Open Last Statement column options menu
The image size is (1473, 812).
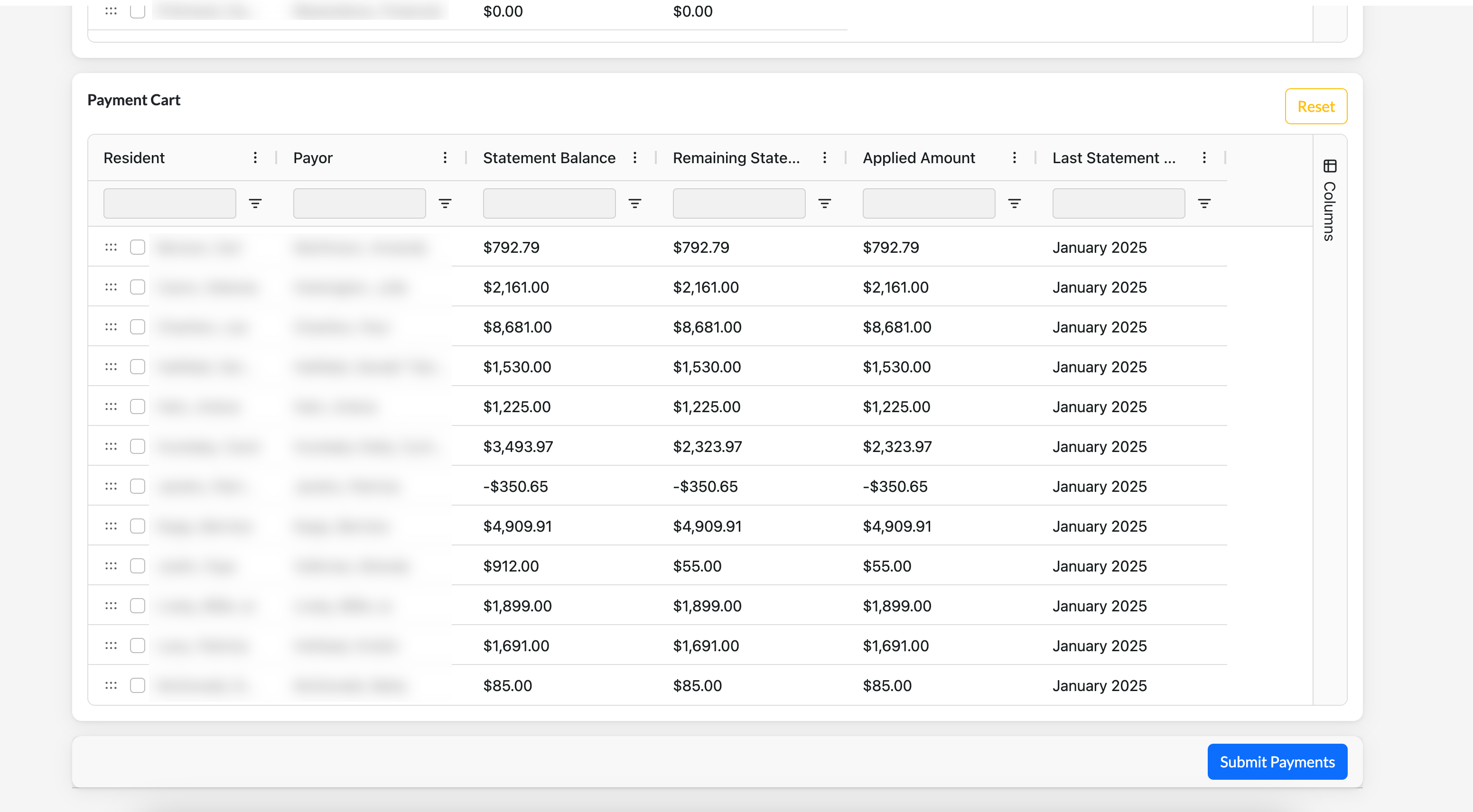tap(1204, 158)
